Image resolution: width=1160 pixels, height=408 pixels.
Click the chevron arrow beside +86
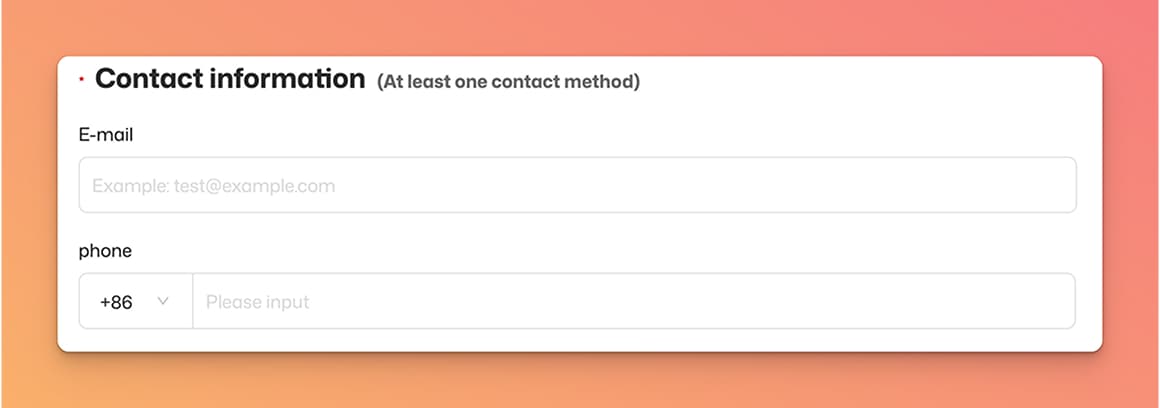click(163, 301)
